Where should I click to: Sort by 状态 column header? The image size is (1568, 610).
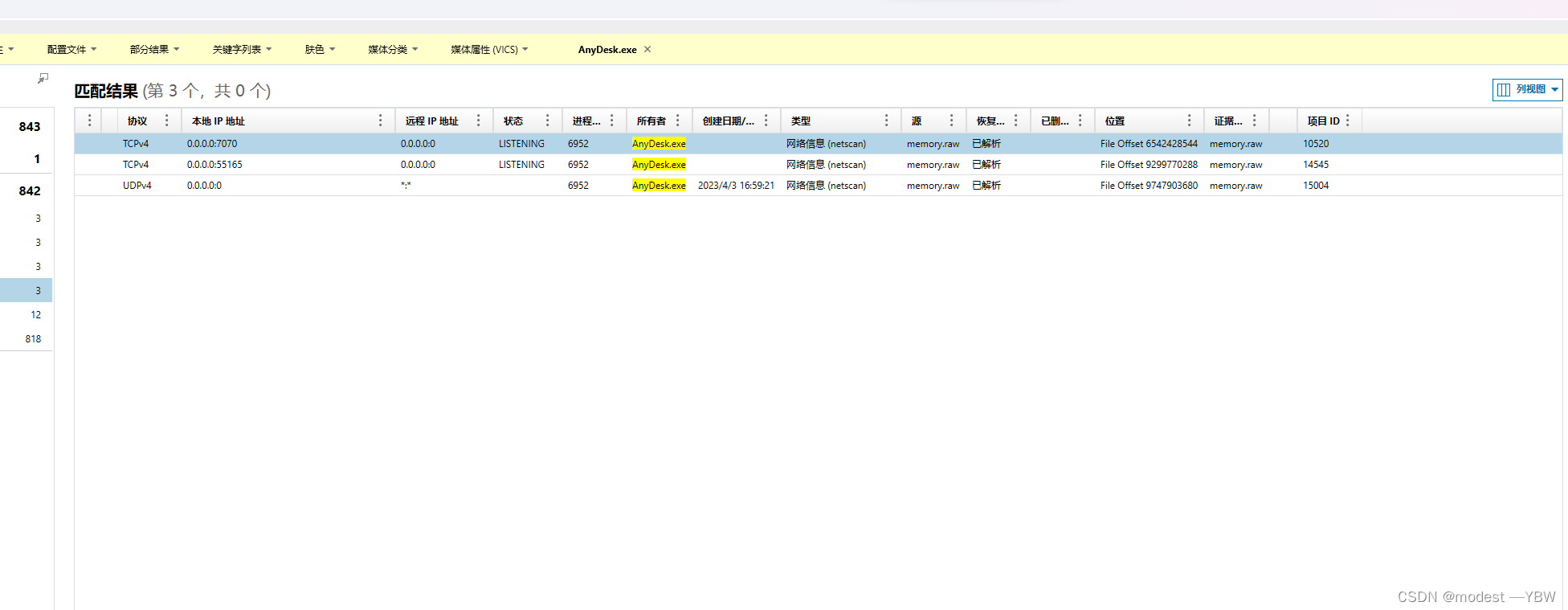coord(513,121)
